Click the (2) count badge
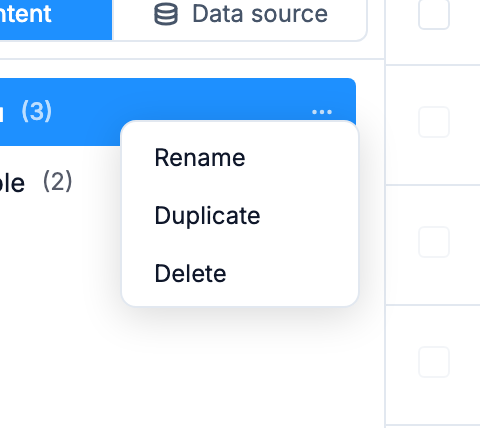Viewport: 480px width, 428px height. tap(57, 181)
